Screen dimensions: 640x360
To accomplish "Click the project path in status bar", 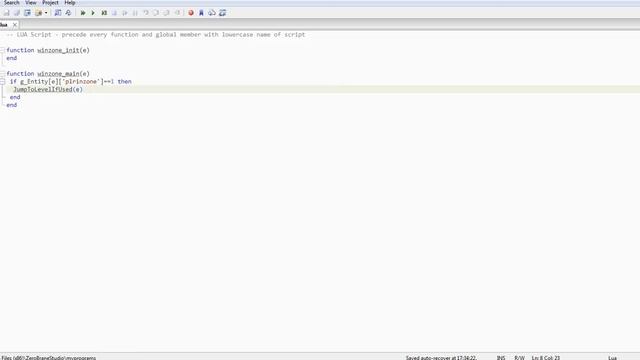I will point(49,358).
